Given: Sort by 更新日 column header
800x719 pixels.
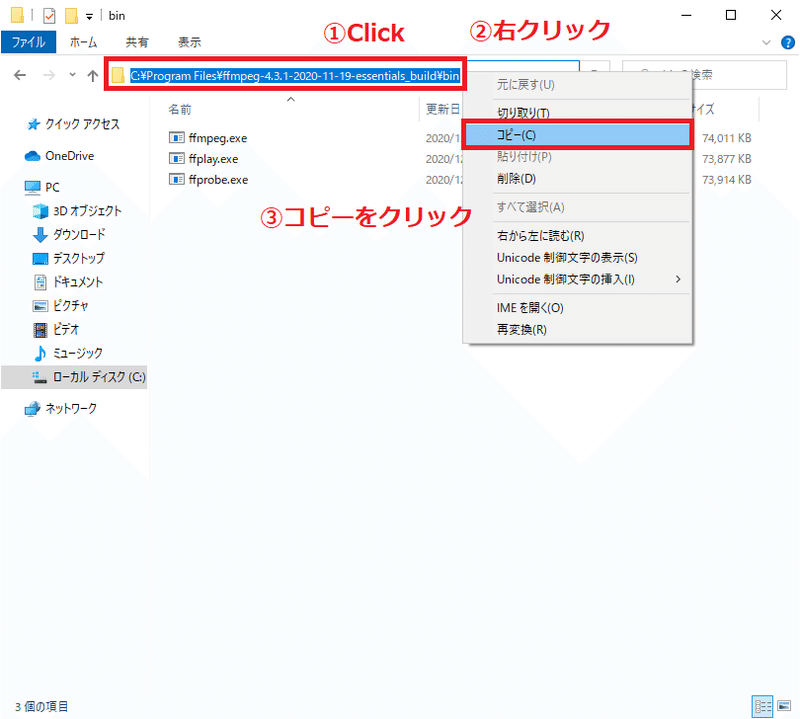Looking at the screenshot, I should tap(442, 109).
